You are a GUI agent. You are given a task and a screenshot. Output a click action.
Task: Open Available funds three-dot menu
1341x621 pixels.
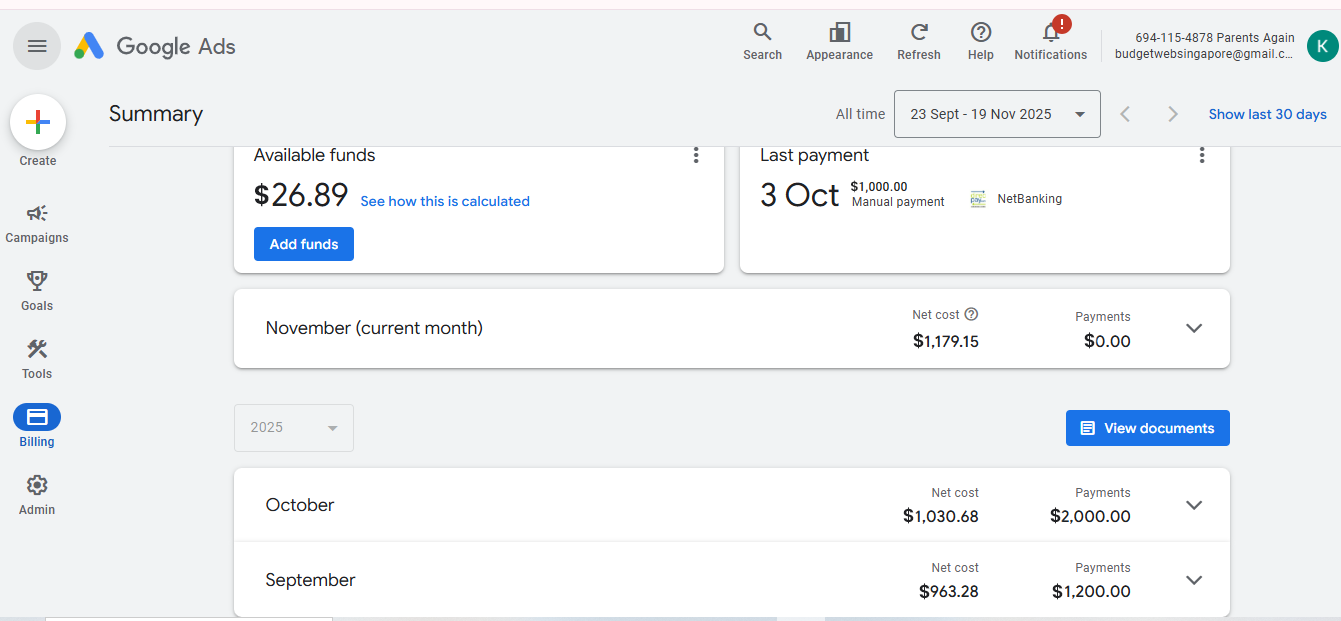click(696, 156)
